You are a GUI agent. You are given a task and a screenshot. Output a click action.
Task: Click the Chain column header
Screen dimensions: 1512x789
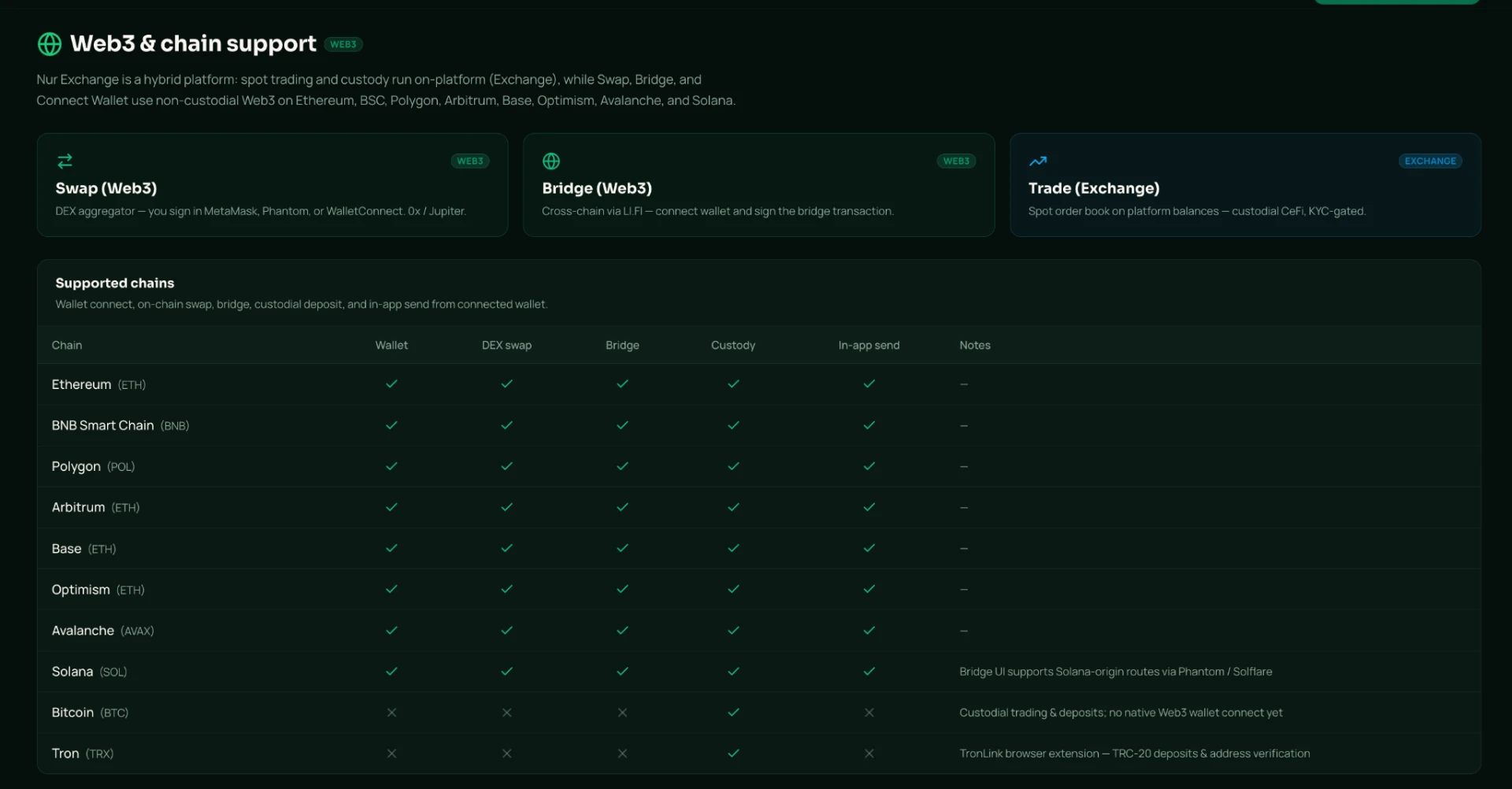tap(67, 345)
